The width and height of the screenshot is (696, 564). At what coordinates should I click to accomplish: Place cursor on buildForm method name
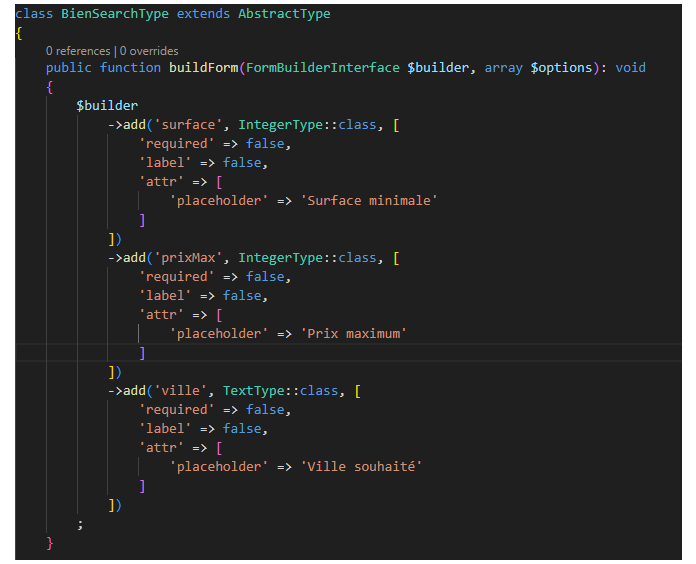204,67
